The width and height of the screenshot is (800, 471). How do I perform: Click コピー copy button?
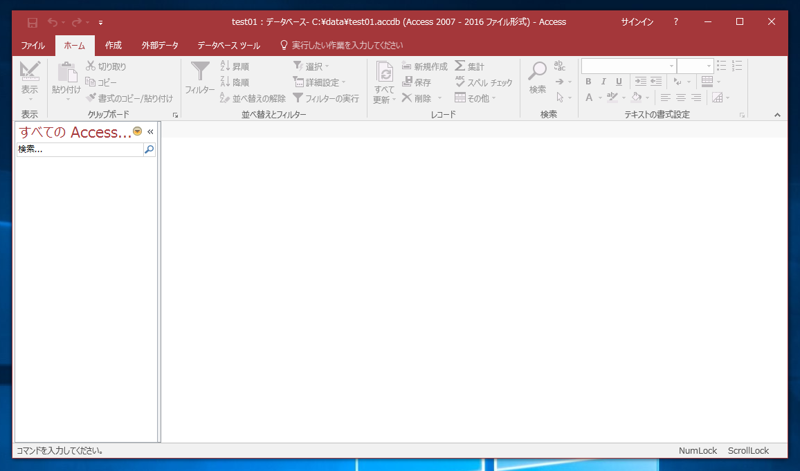(x=101, y=82)
